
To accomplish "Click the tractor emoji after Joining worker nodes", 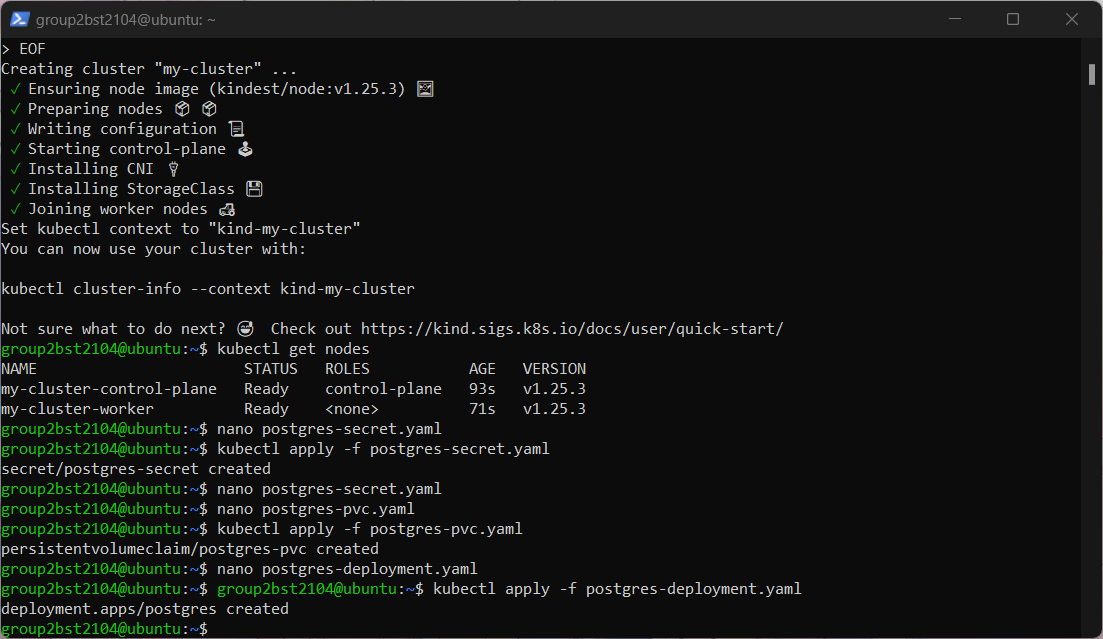I will click(227, 209).
